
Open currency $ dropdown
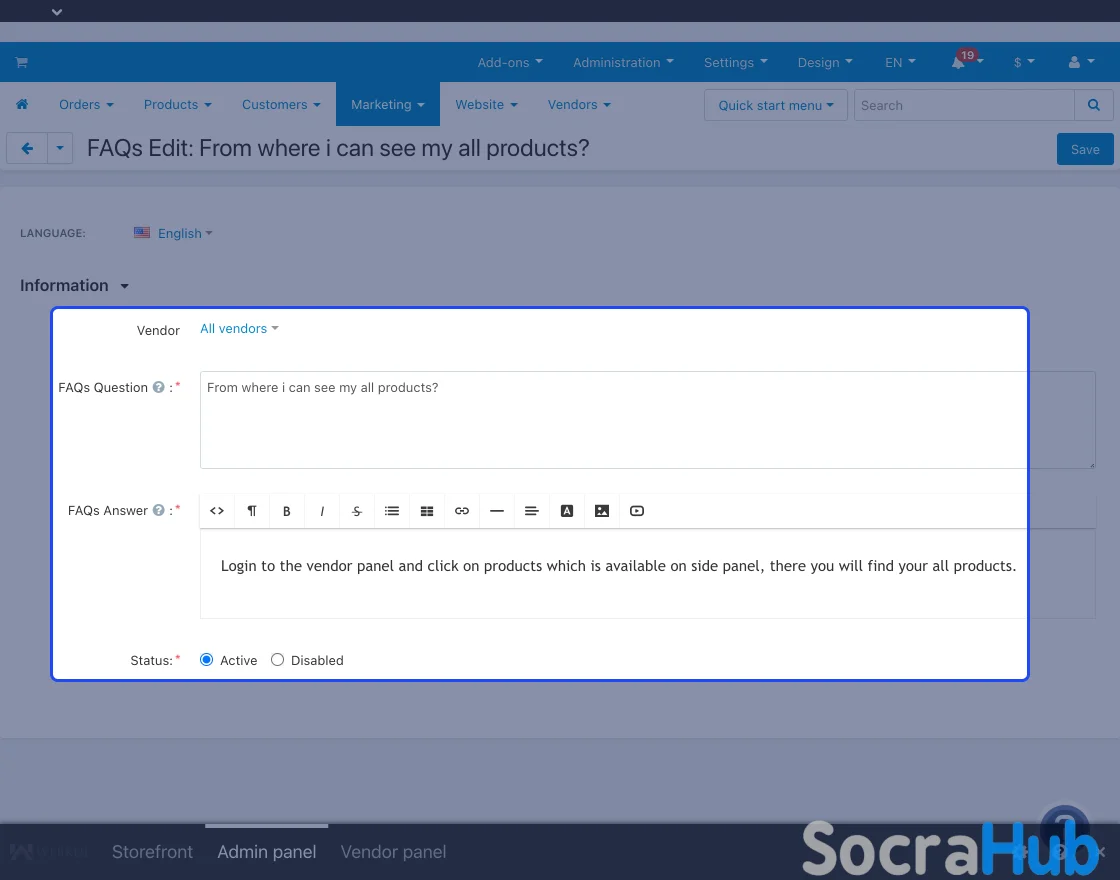(x=1024, y=62)
